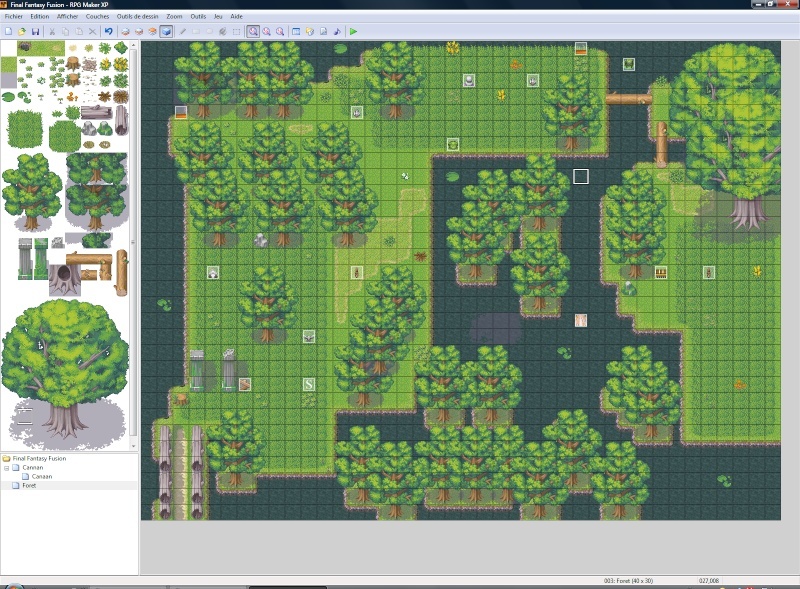Undo the last map edit
This screenshot has height=589, width=800.
point(109,32)
